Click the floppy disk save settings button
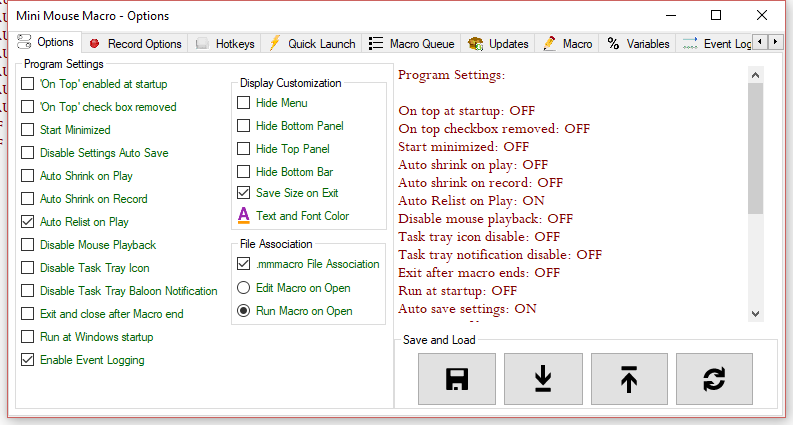 tap(457, 379)
